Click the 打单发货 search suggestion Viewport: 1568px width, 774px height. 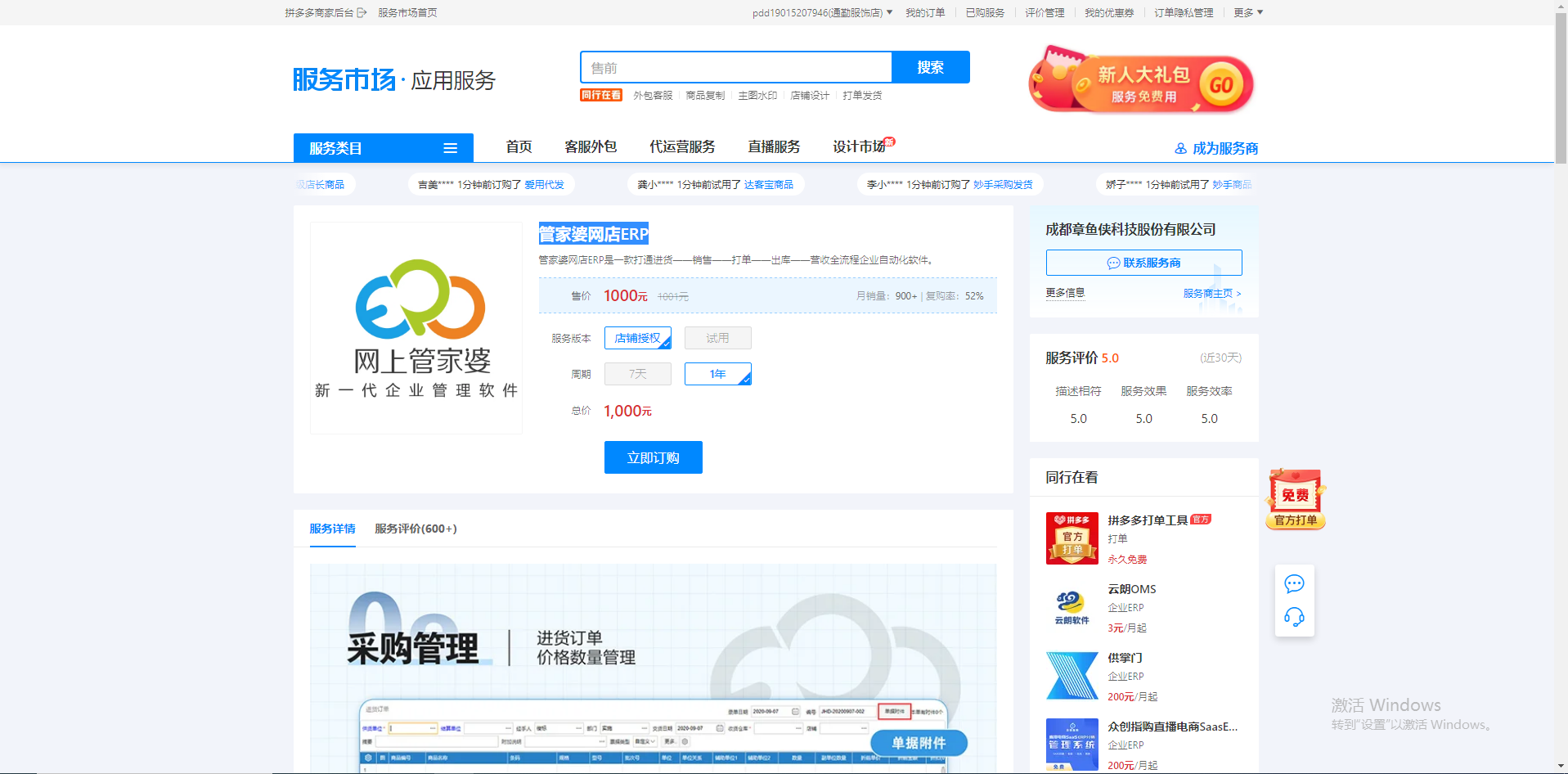coord(862,96)
